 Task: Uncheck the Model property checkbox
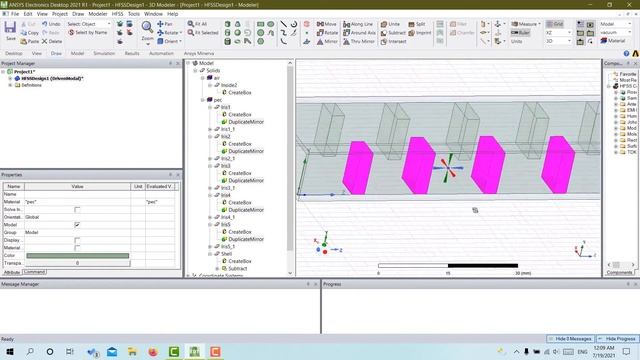pos(77,225)
